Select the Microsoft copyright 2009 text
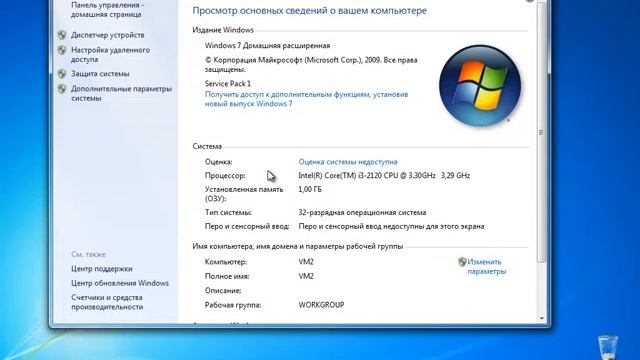This screenshot has width=640, height=360. (x=311, y=64)
